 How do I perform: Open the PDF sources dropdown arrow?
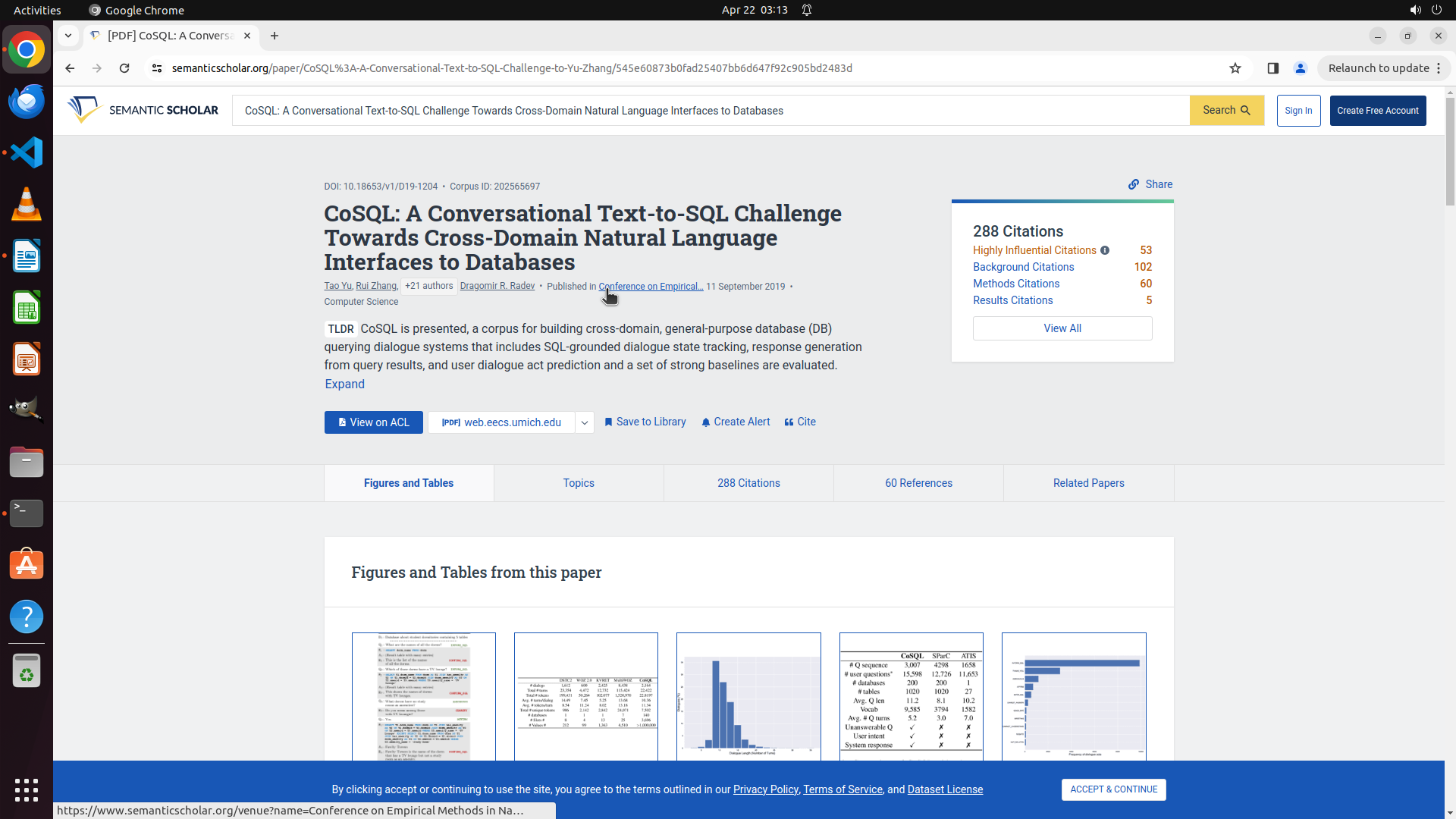tap(585, 422)
